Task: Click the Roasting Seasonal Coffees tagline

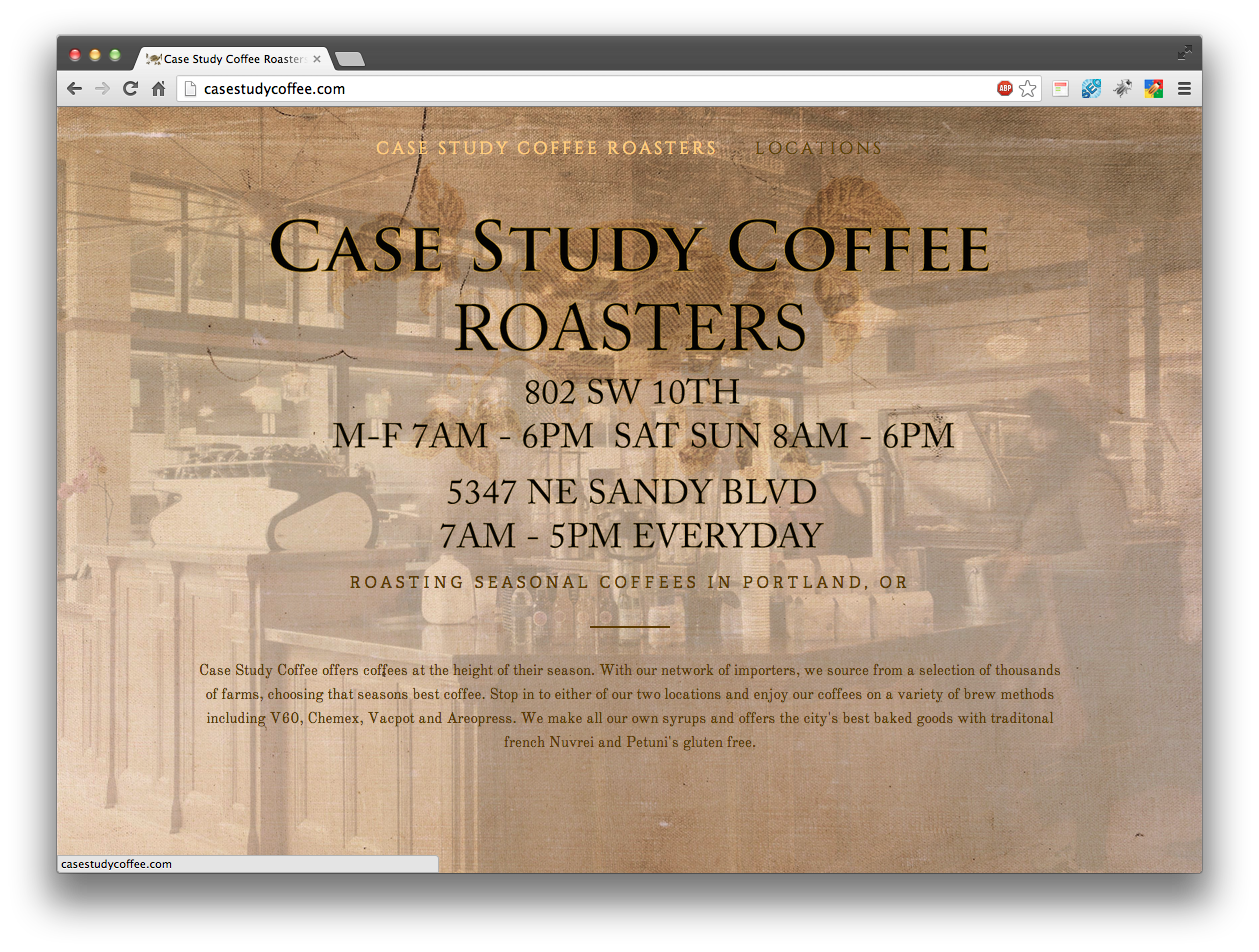Action: pyautogui.click(x=629, y=582)
